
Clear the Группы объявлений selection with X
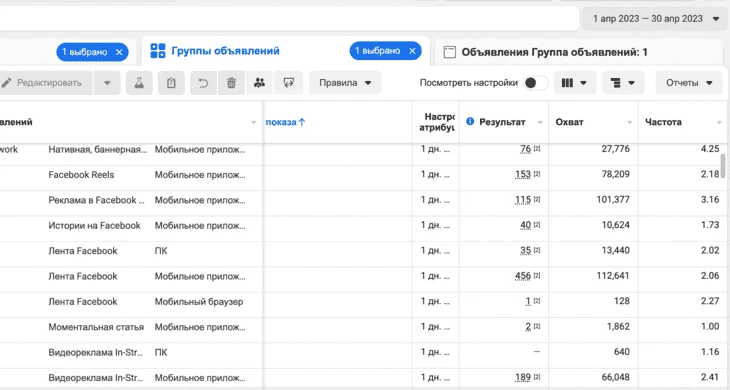412,51
